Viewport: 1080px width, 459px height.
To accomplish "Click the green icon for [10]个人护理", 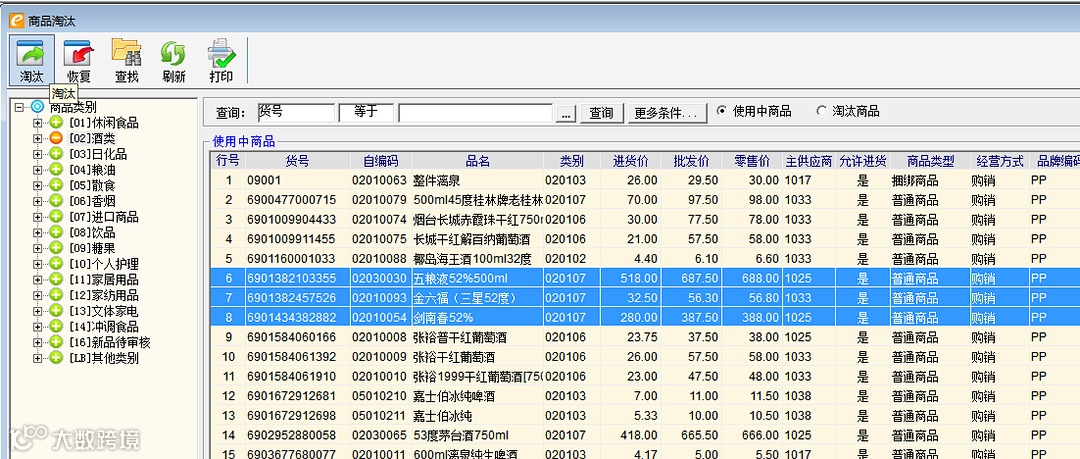I will [56, 264].
